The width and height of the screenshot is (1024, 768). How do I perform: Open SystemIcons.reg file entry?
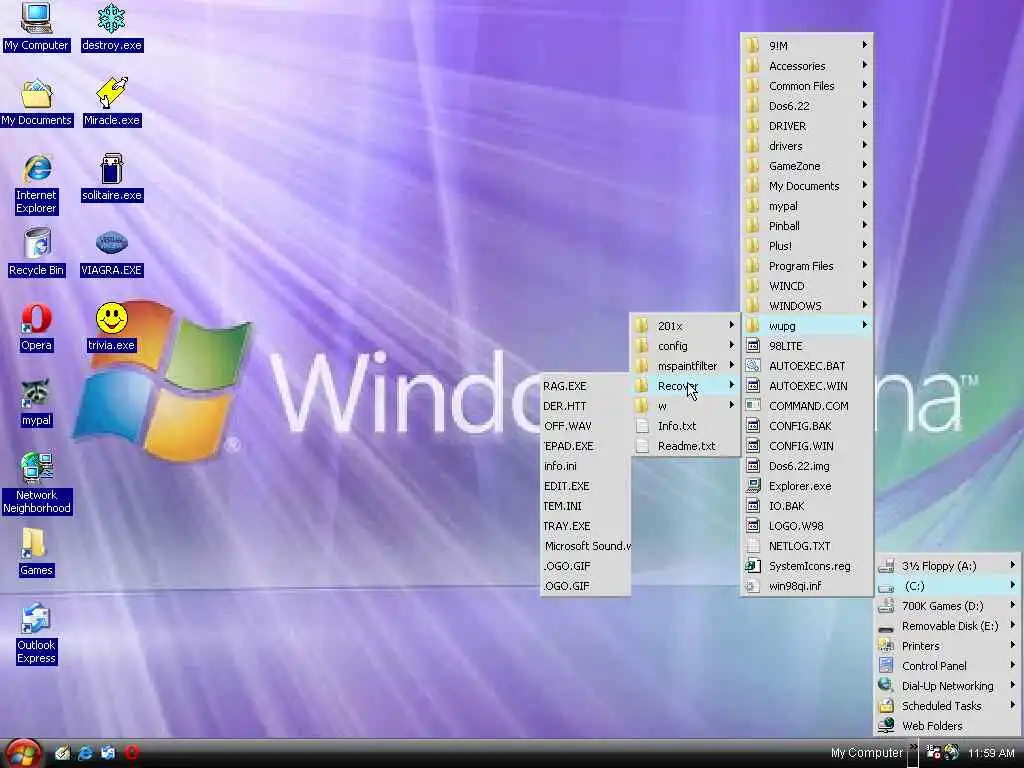click(x=807, y=566)
